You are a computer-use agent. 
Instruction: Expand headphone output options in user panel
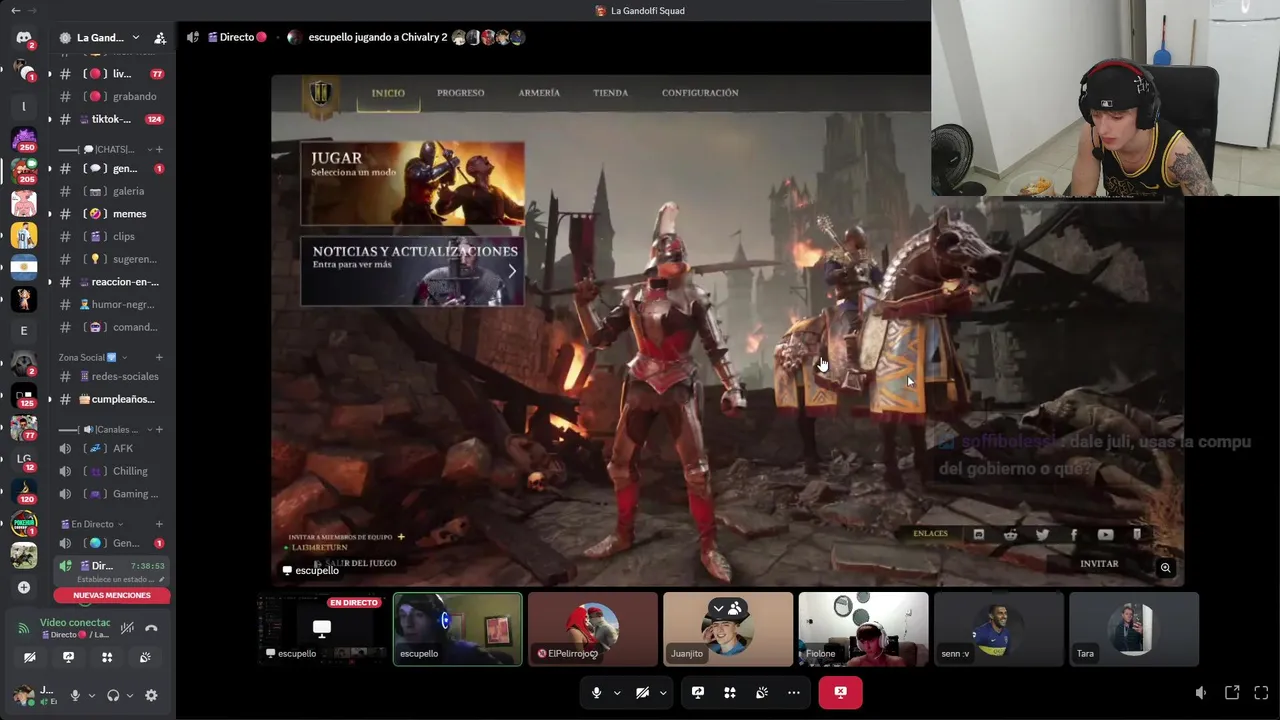[x=129, y=695]
